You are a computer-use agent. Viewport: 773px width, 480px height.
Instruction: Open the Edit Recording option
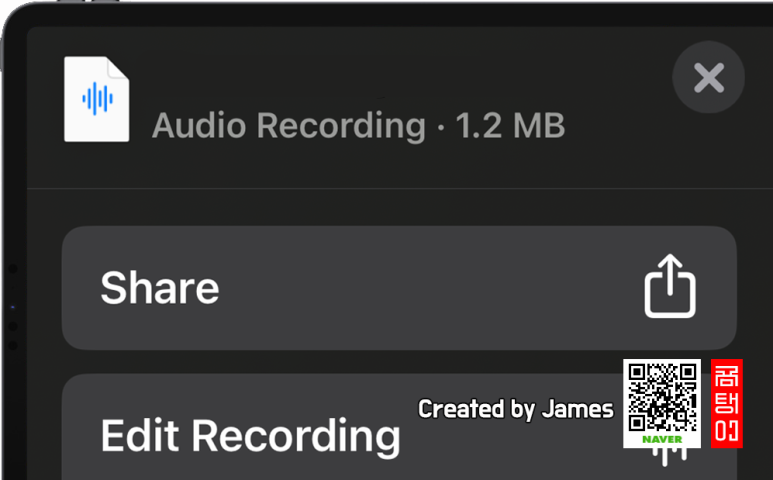(x=399, y=427)
